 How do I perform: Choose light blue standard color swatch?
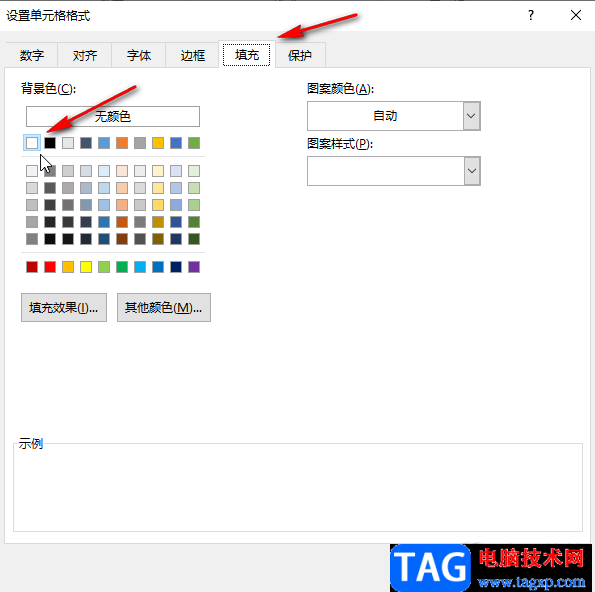pos(140,267)
